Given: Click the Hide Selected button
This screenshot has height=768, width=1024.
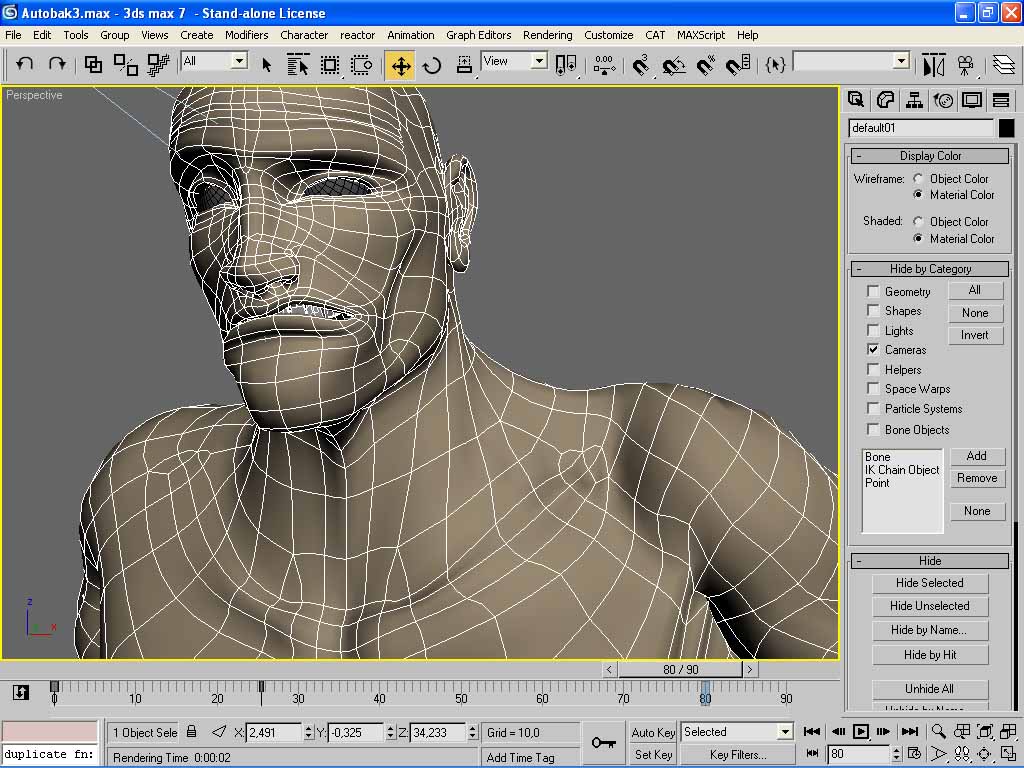Looking at the screenshot, I should tap(929, 583).
